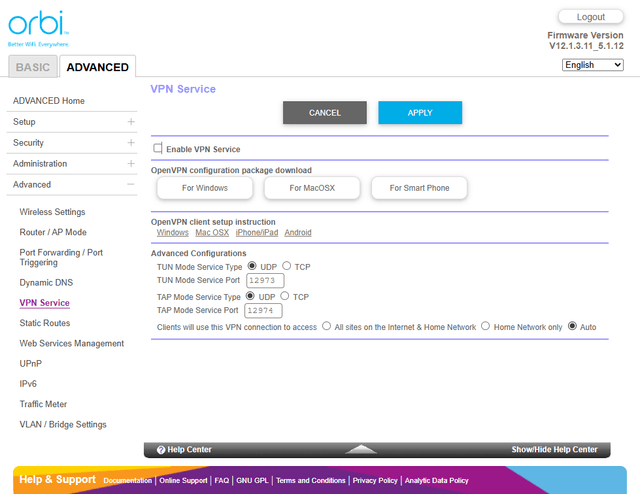Choose Home Network only access option
This screenshot has height=494, width=640.
tap(485, 326)
